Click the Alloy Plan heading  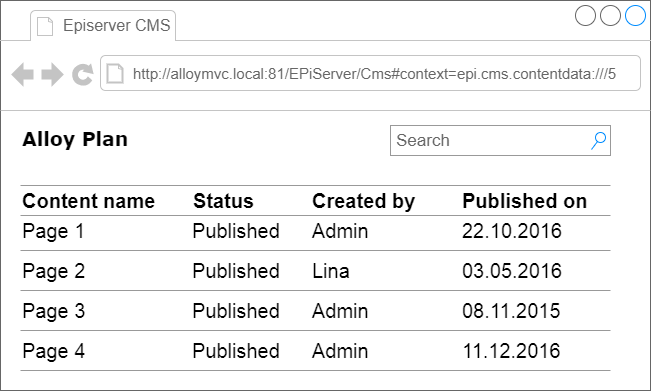[x=75, y=139]
